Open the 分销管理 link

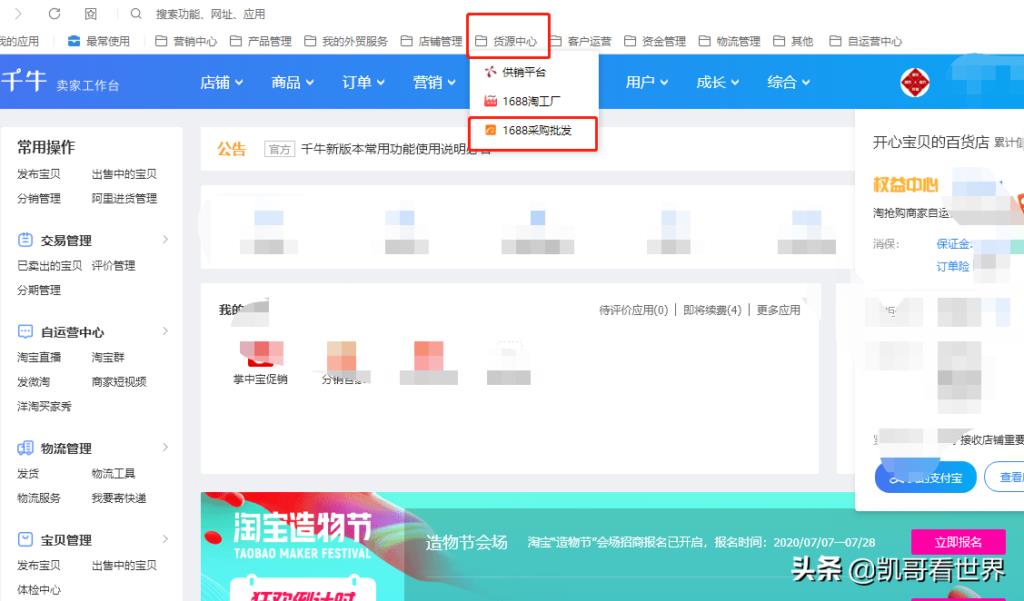39,199
